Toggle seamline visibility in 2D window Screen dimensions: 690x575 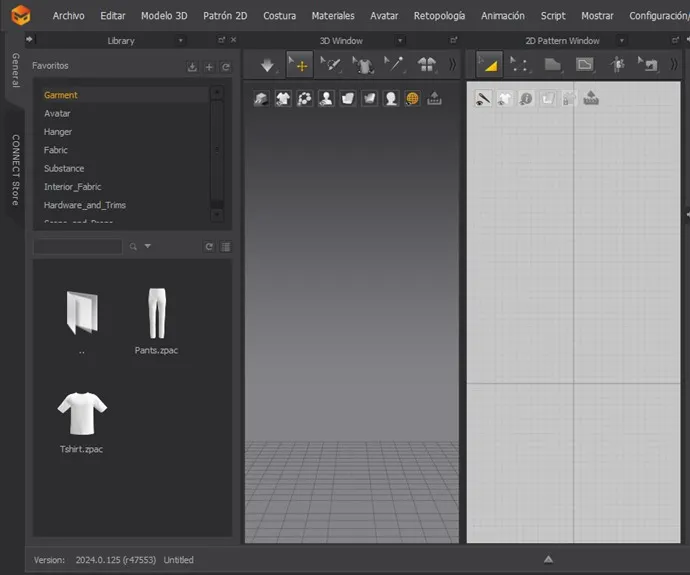point(483,99)
